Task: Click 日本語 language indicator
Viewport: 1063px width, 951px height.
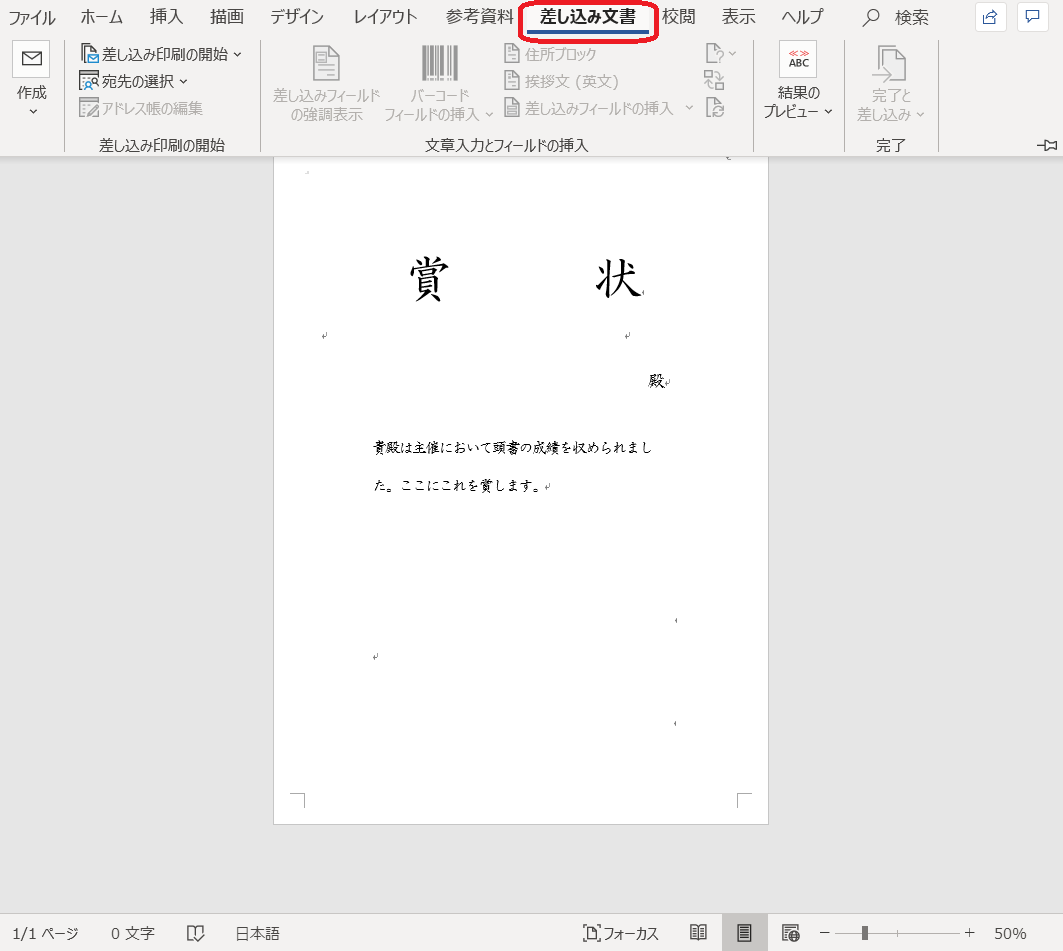Action: (x=257, y=933)
